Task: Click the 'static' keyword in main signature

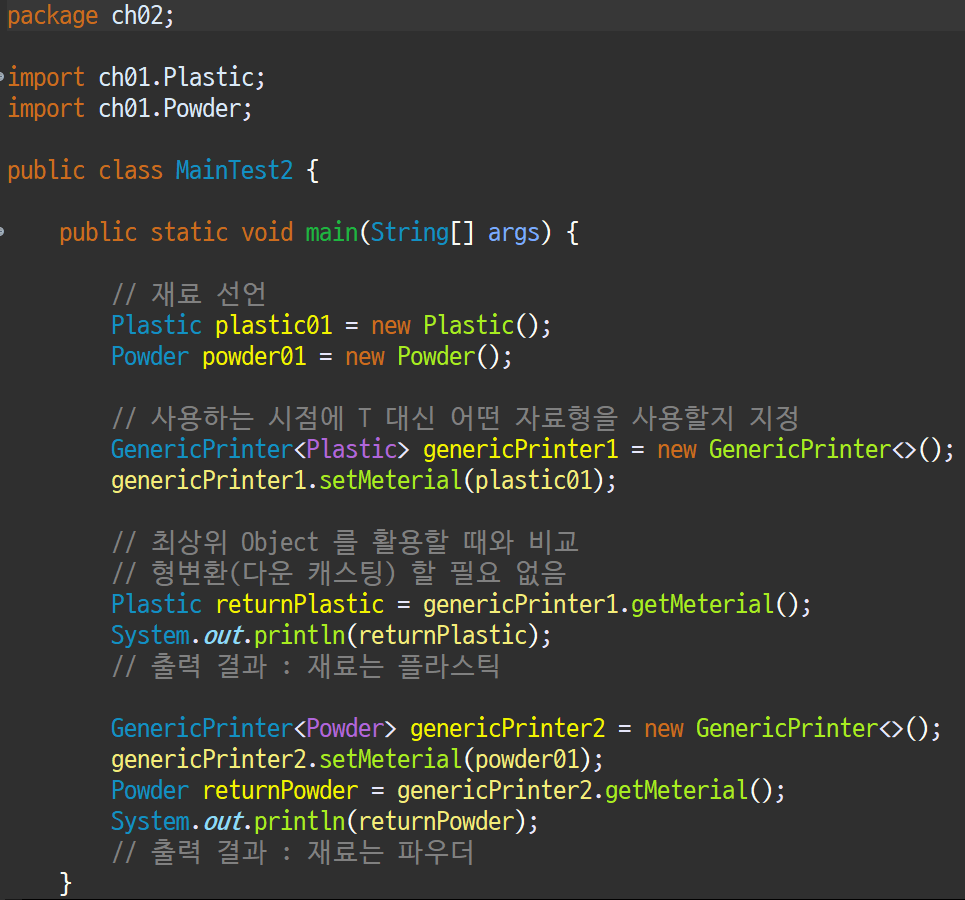Action: pos(189,232)
